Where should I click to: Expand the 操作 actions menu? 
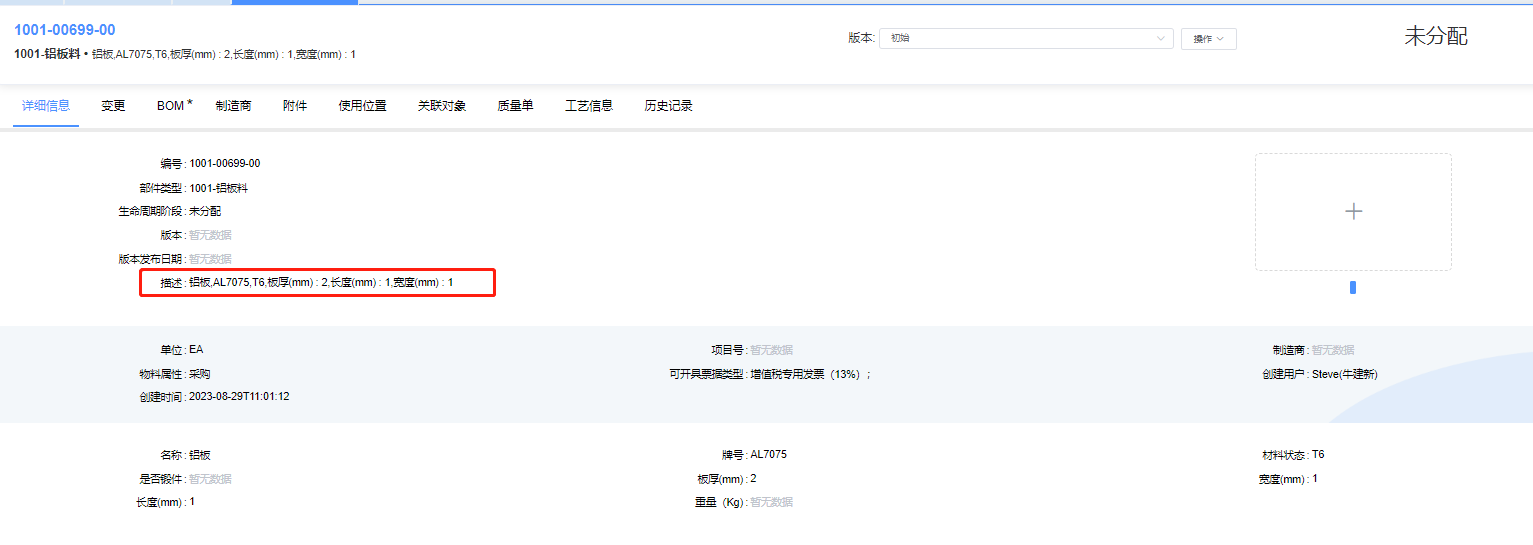(x=1208, y=39)
